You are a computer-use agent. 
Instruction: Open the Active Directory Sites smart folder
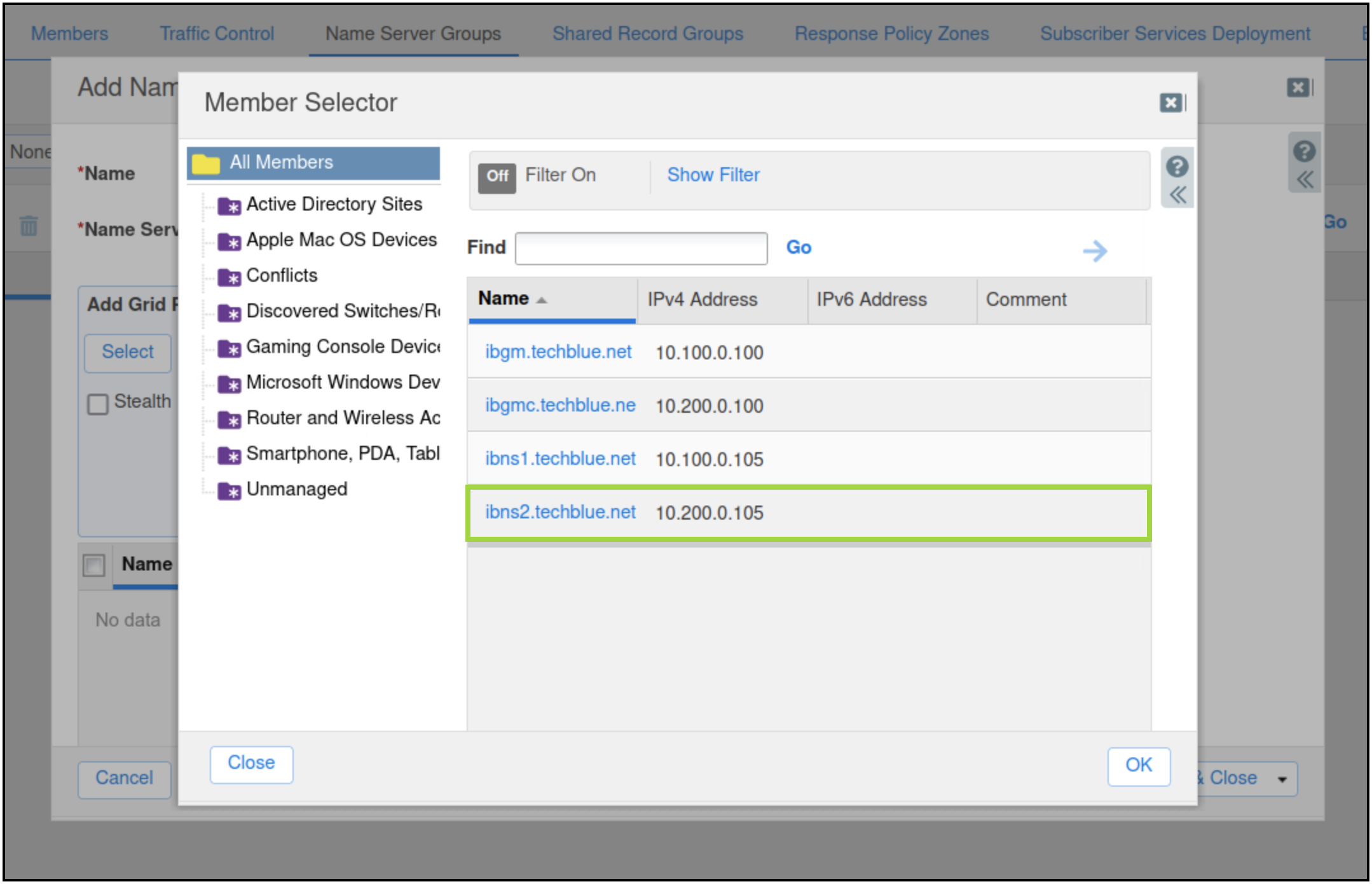click(334, 204)
